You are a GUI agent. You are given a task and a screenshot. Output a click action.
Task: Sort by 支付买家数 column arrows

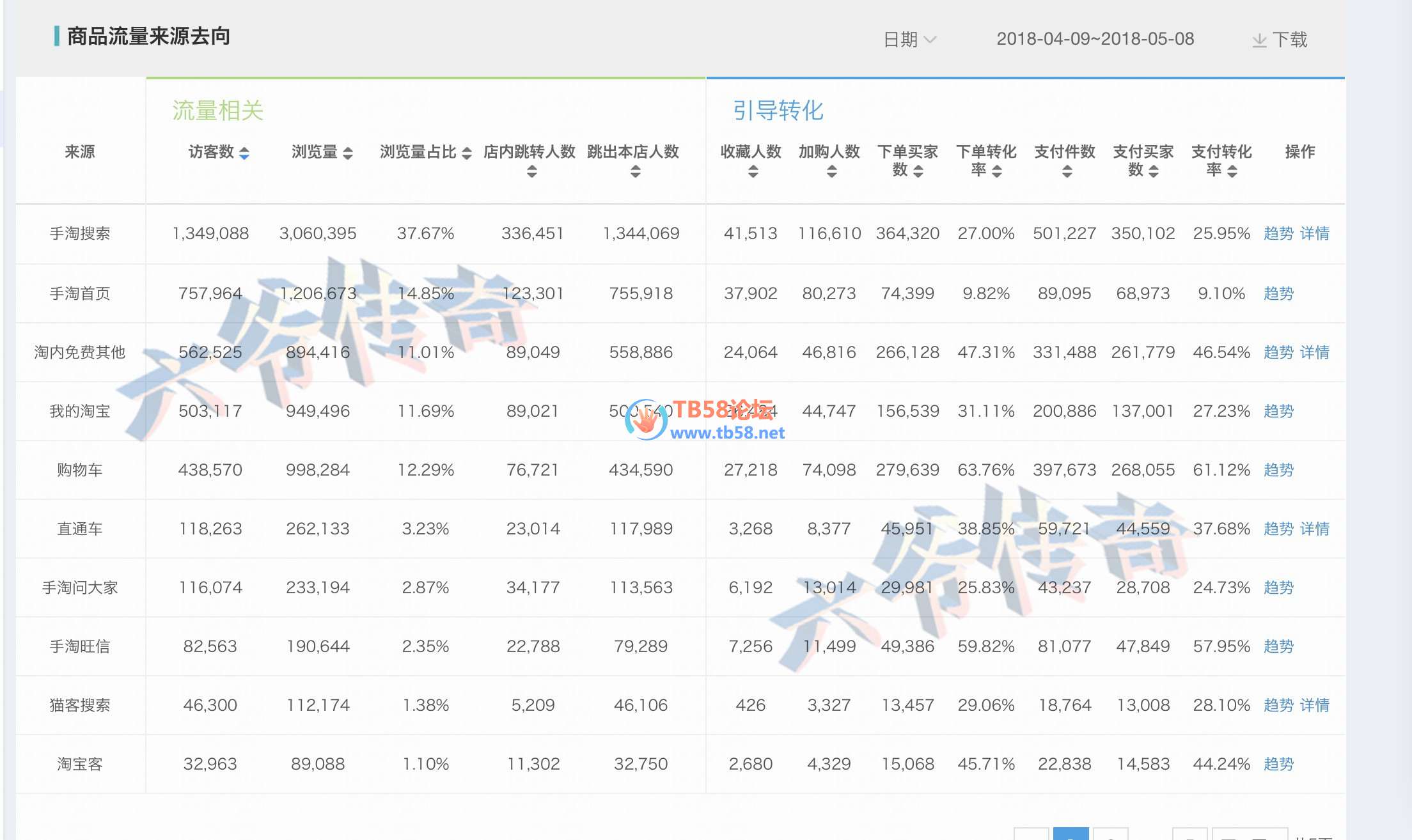click(x=1154, y=171)
